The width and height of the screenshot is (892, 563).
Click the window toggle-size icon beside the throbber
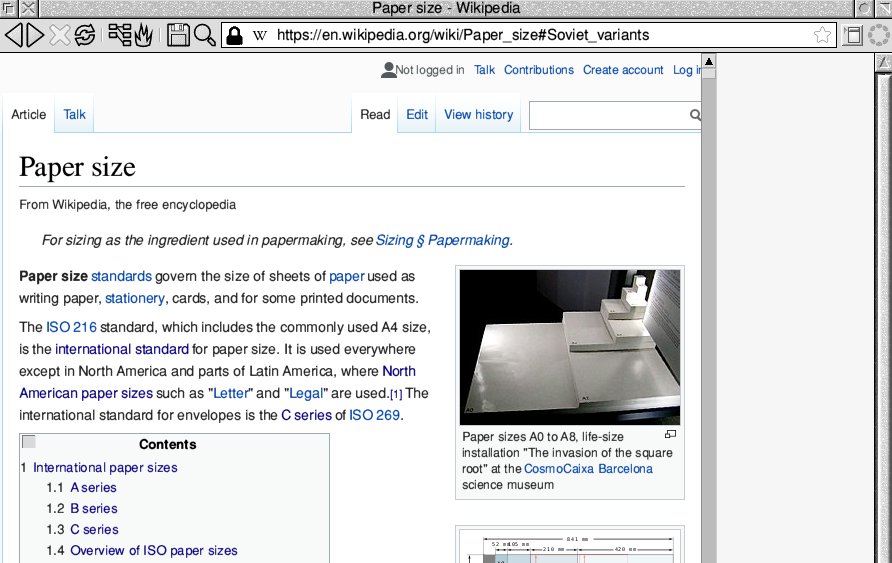[853, 35]
